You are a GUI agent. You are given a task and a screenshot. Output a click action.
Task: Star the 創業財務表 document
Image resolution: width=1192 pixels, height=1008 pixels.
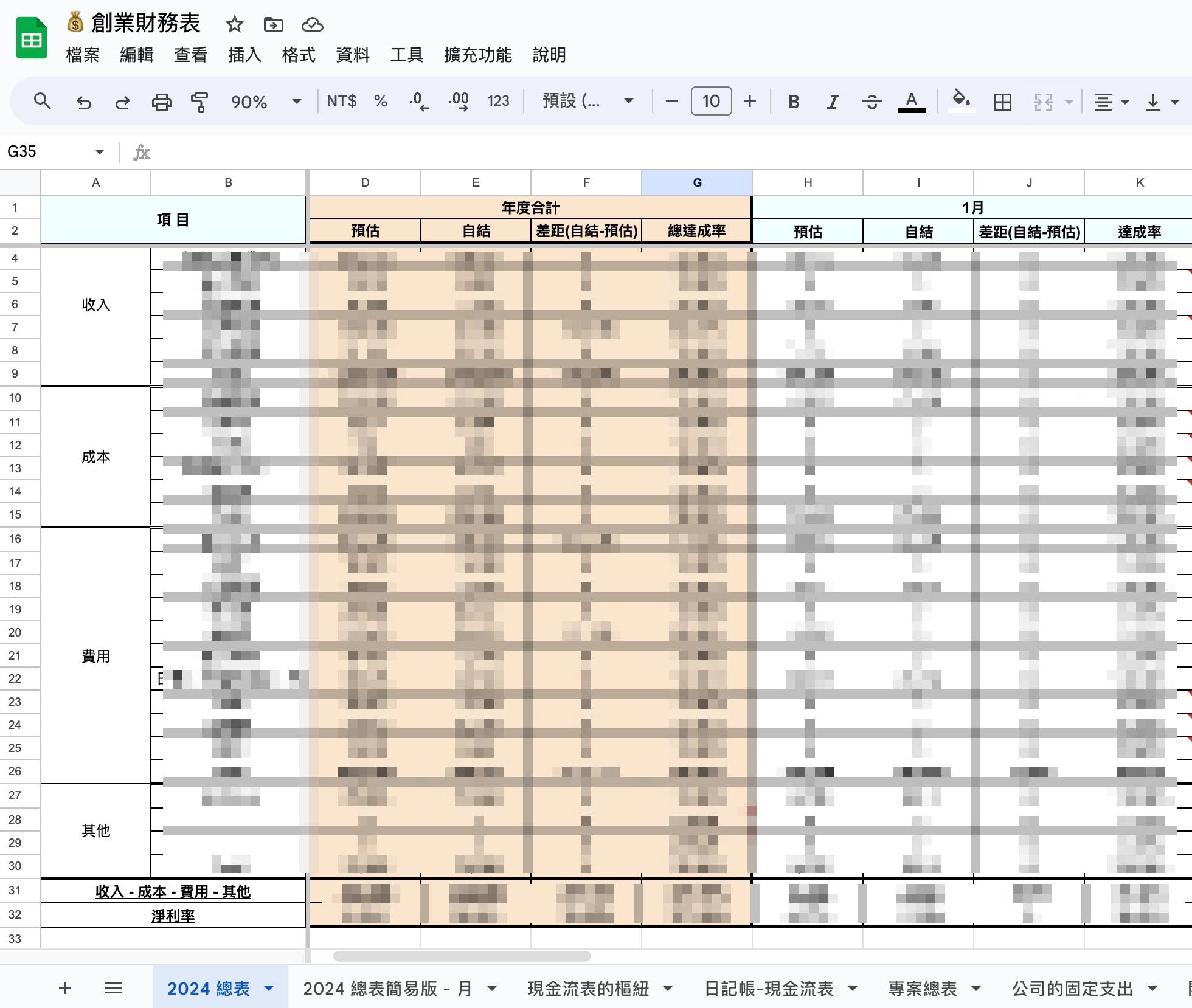coord(234,24)
